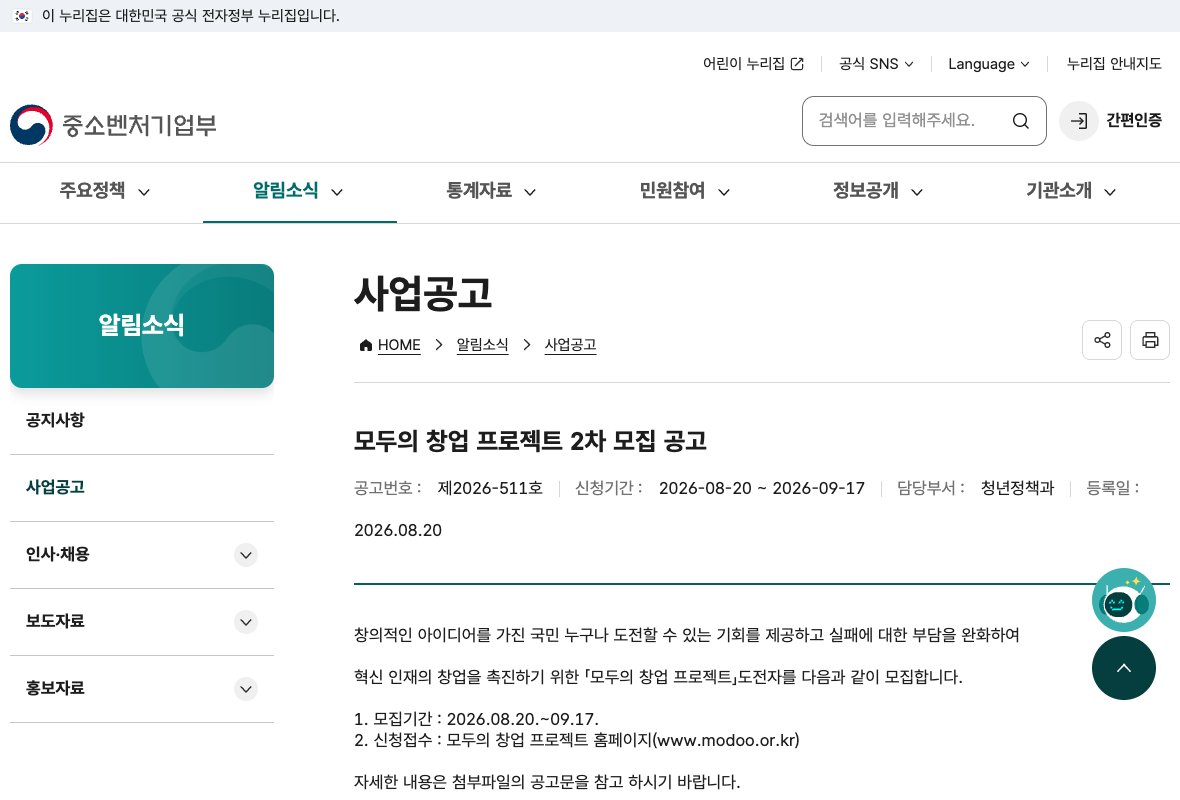This screenshot has height=800, width=1180.
Task: Click 알림소식 breadcrumb link
Action: click(482, 345)
